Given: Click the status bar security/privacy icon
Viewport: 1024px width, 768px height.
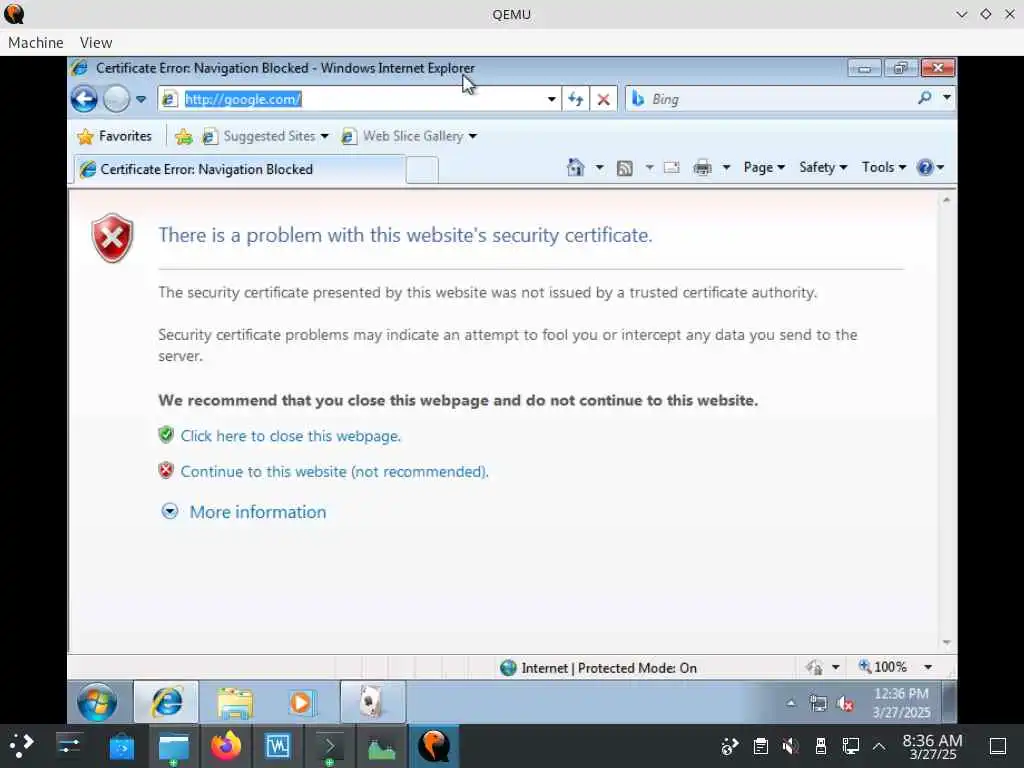Looking at the screenshot, I should click(814, 667).
